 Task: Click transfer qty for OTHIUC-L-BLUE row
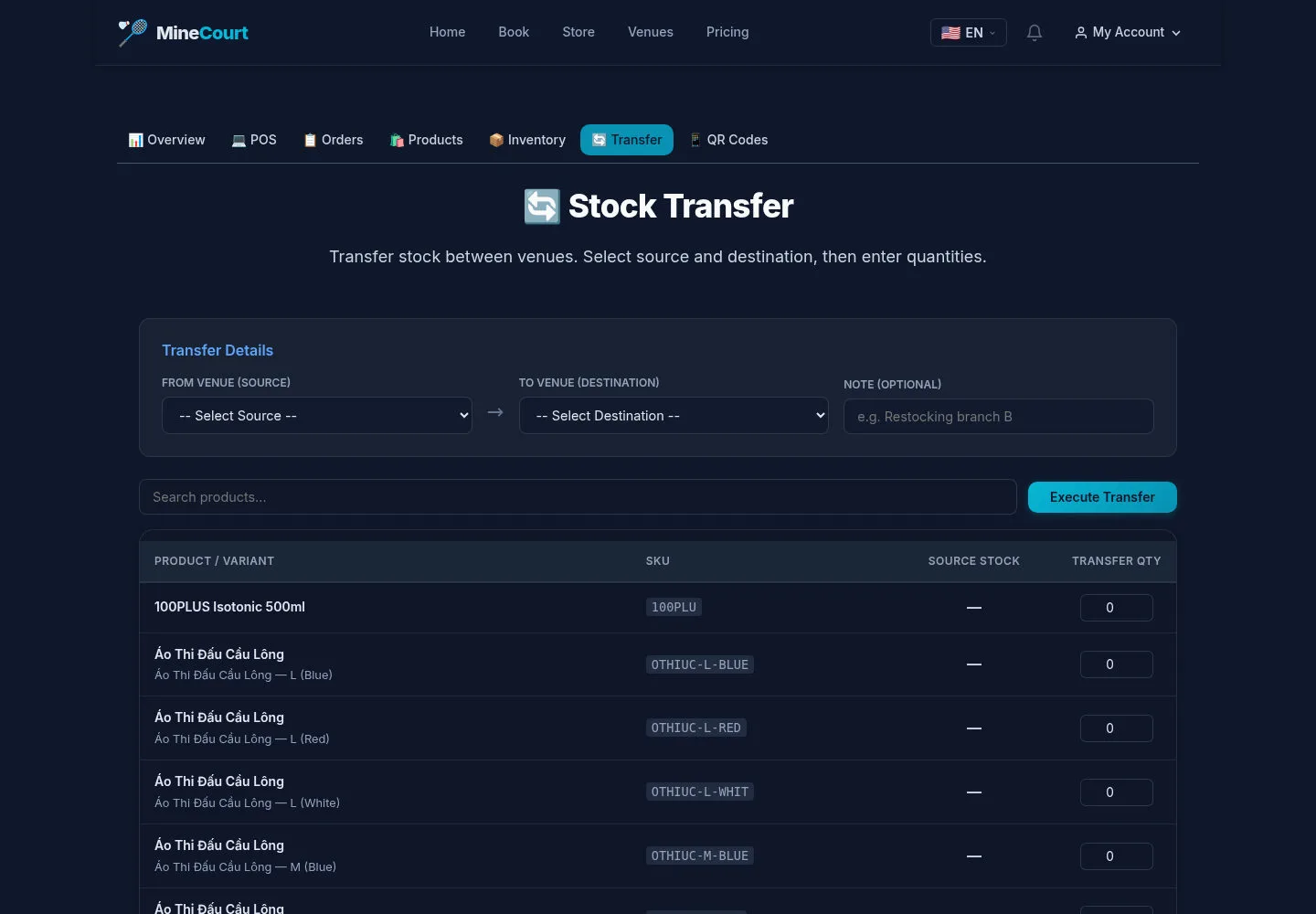coord(1117,664)
